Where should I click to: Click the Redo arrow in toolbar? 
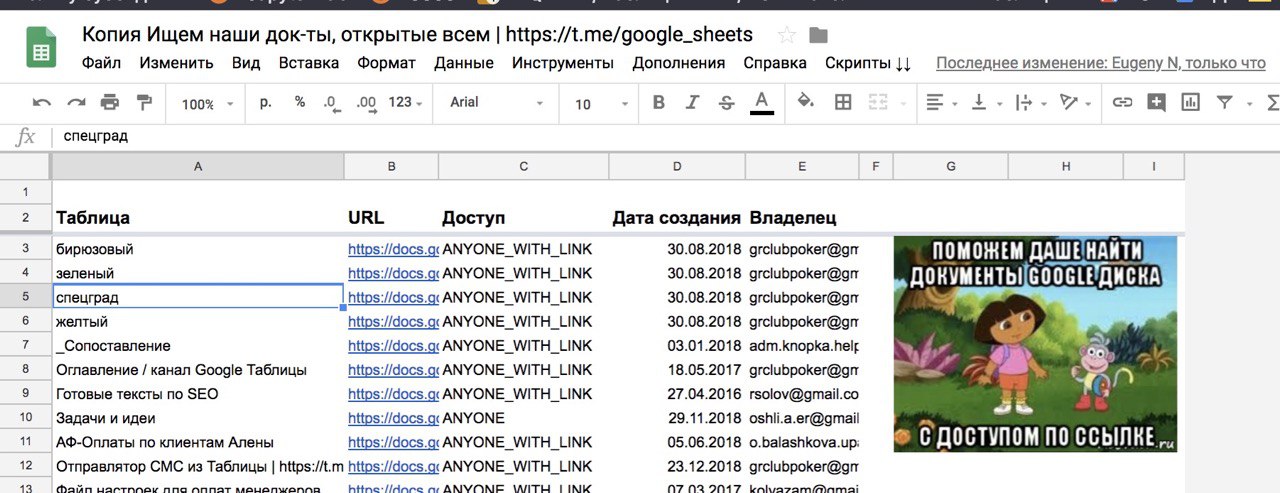pyautogui.click(x=76, y=102)
